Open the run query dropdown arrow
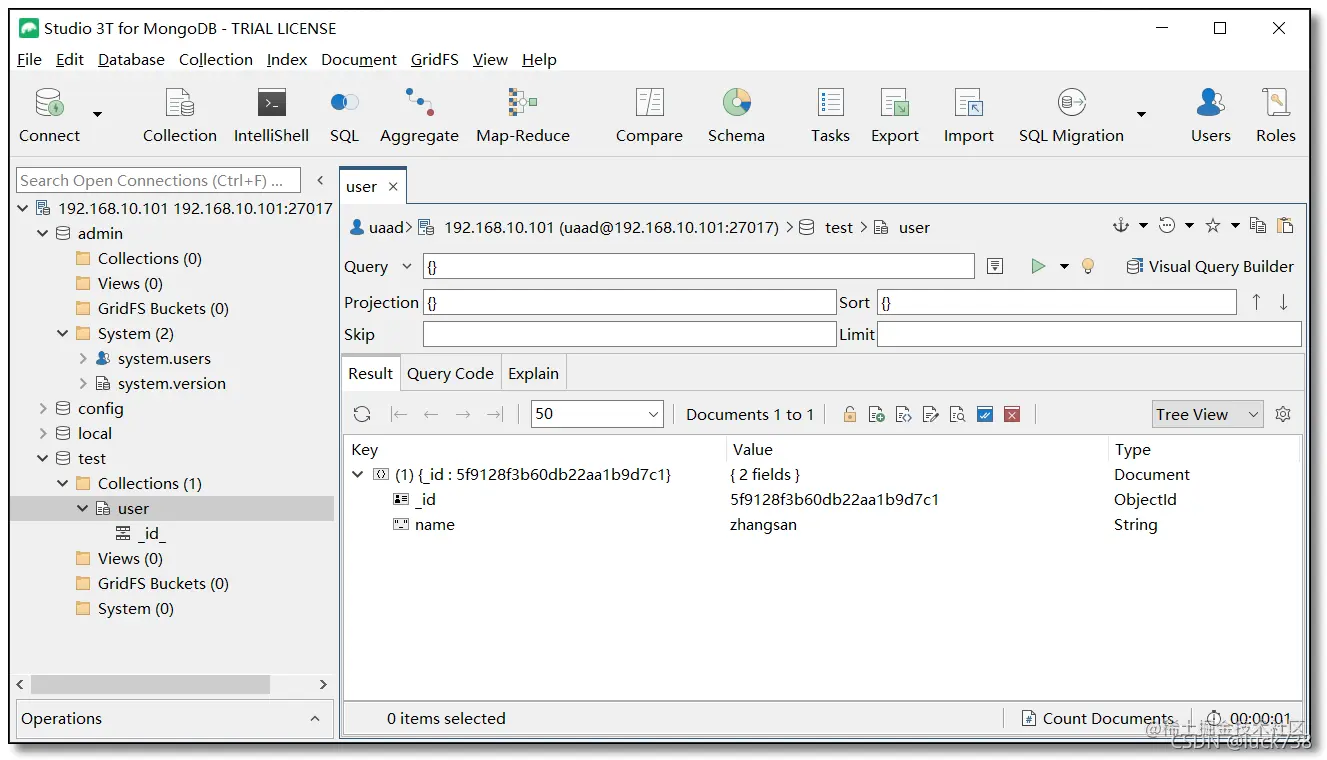Image resolution: width=1327 pixels, height=760 pixels. 1064,267
